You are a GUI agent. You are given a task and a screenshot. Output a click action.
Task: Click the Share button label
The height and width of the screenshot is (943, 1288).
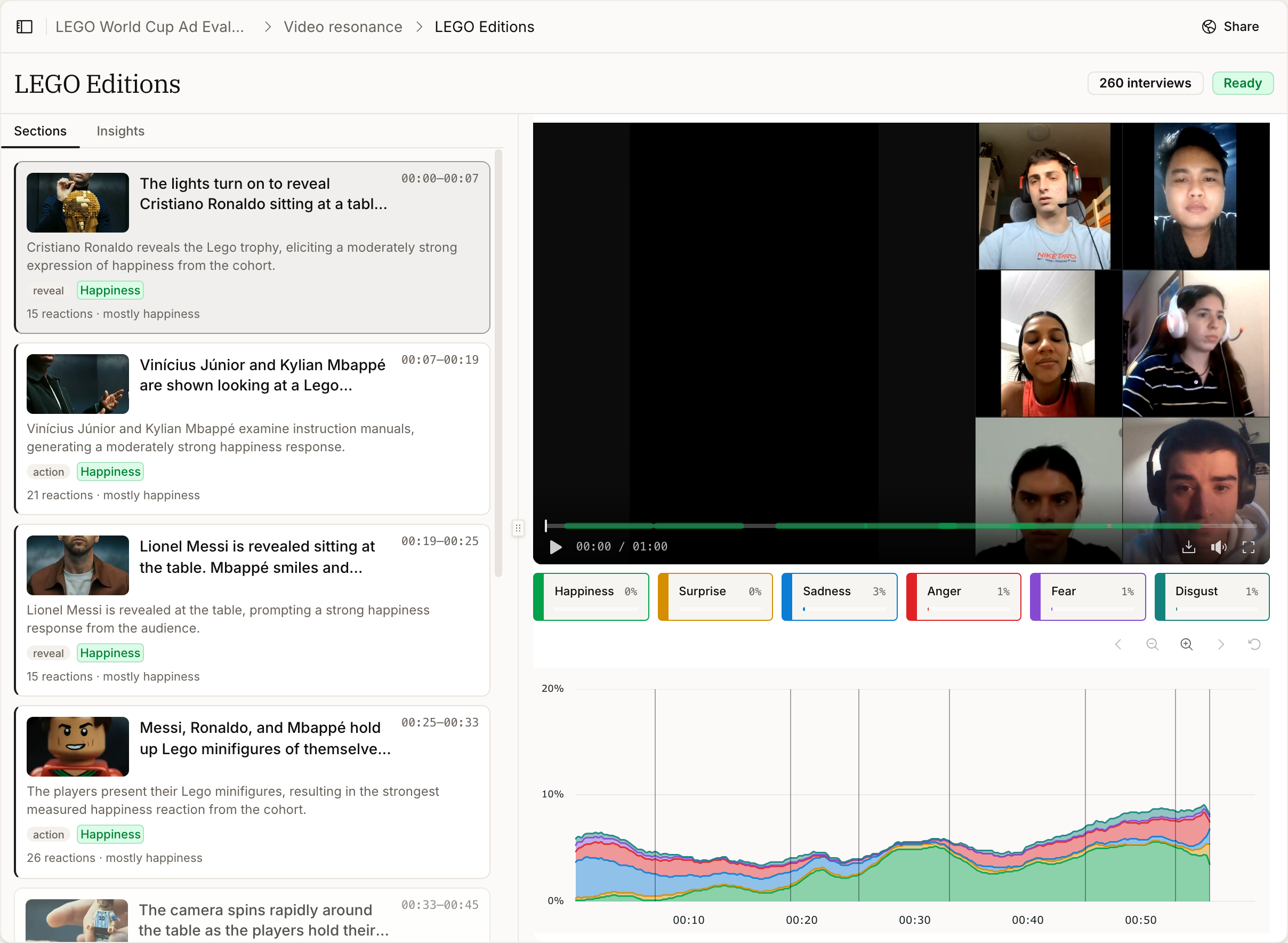click(1241, 27)
